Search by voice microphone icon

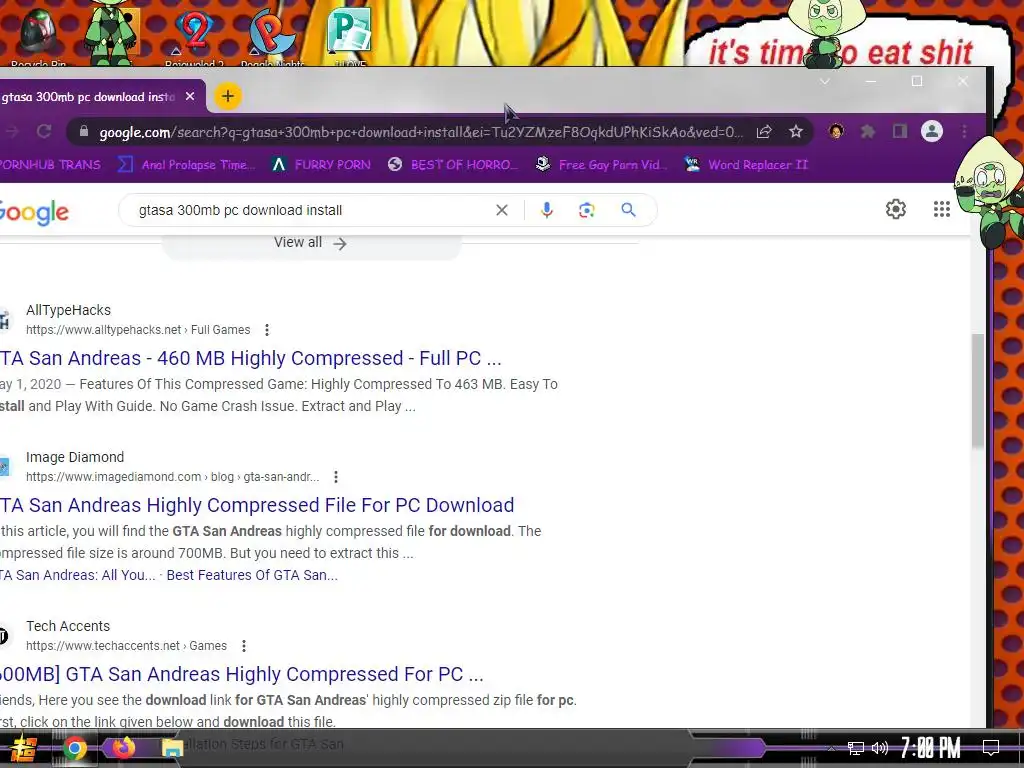coord(547,210)
